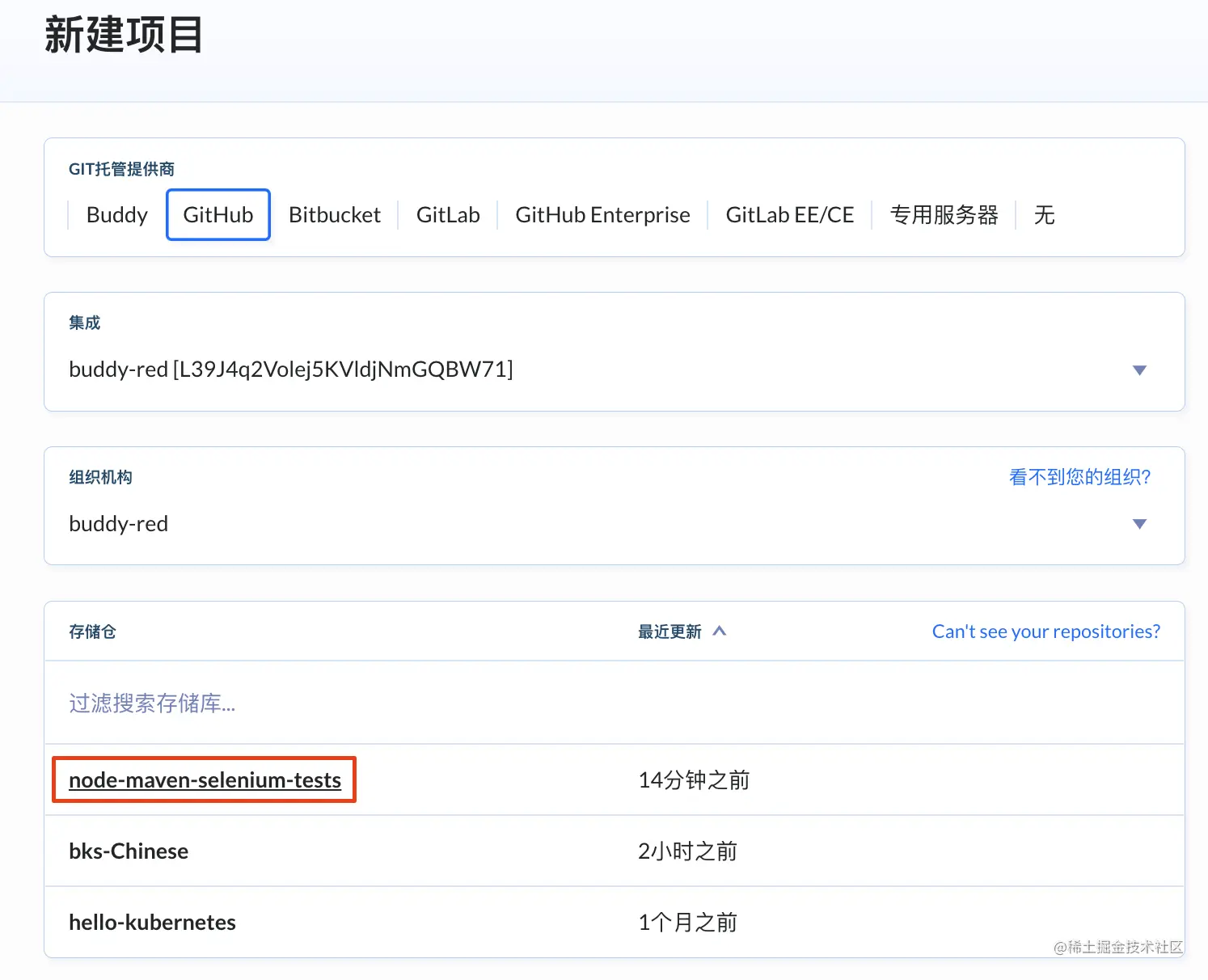
Task: Click the 存储仓 column header
Action: 92,632
